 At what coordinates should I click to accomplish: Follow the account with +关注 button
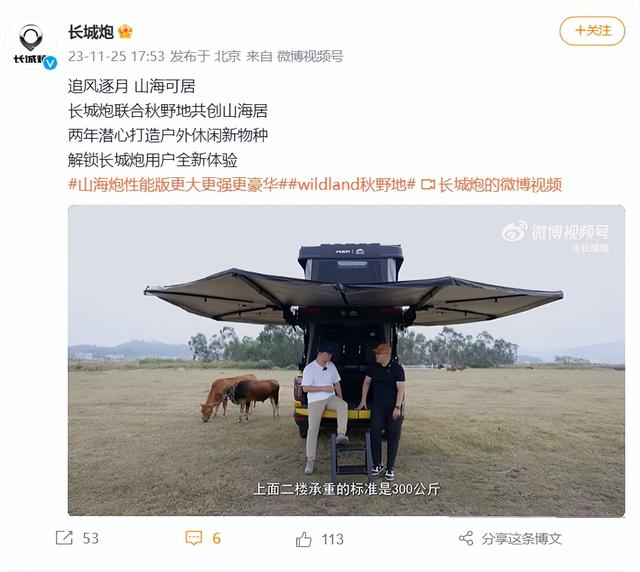(x=592, y=31)
